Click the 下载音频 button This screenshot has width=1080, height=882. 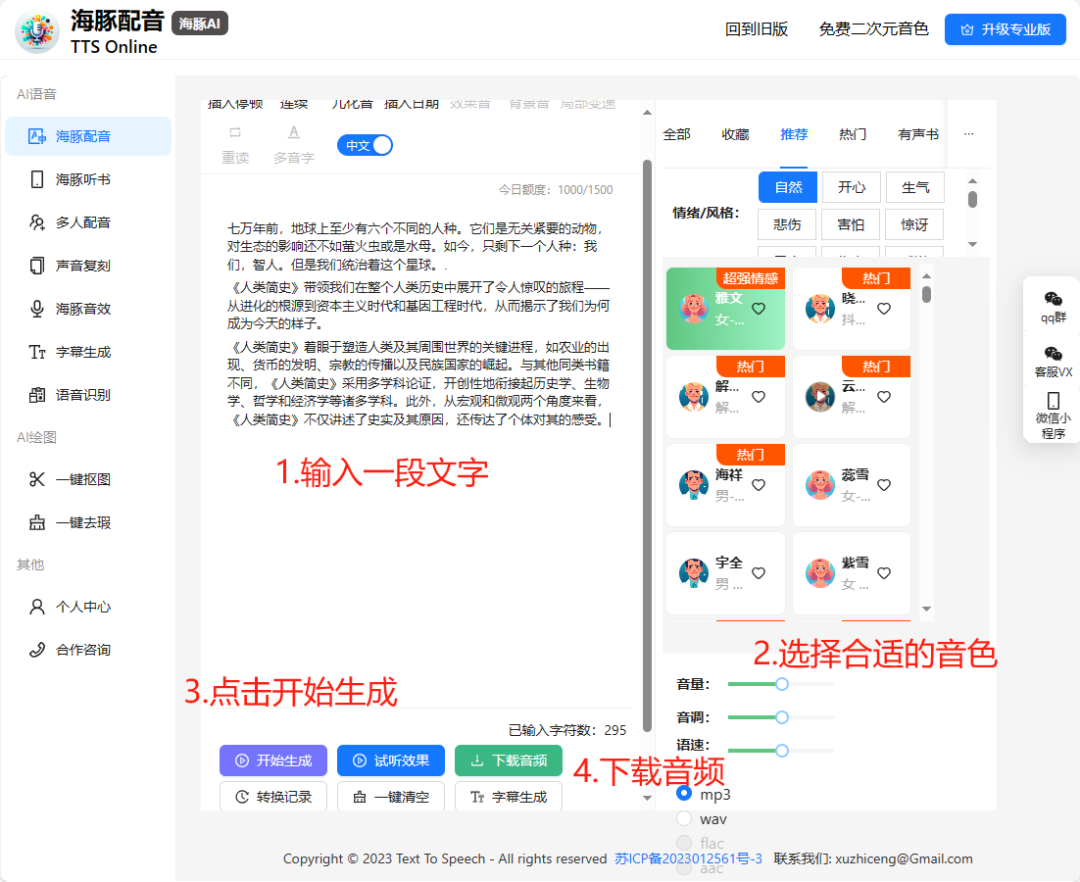[508, 761]
